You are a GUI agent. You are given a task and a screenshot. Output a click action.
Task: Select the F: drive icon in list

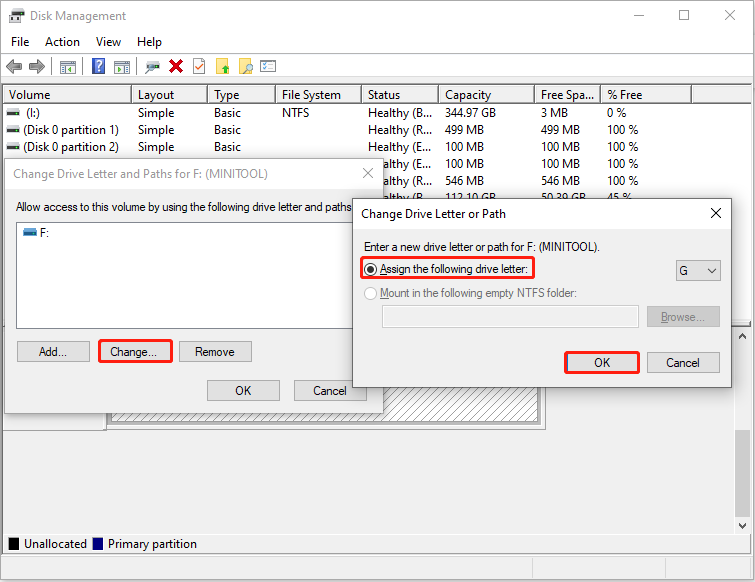point(30,233)
